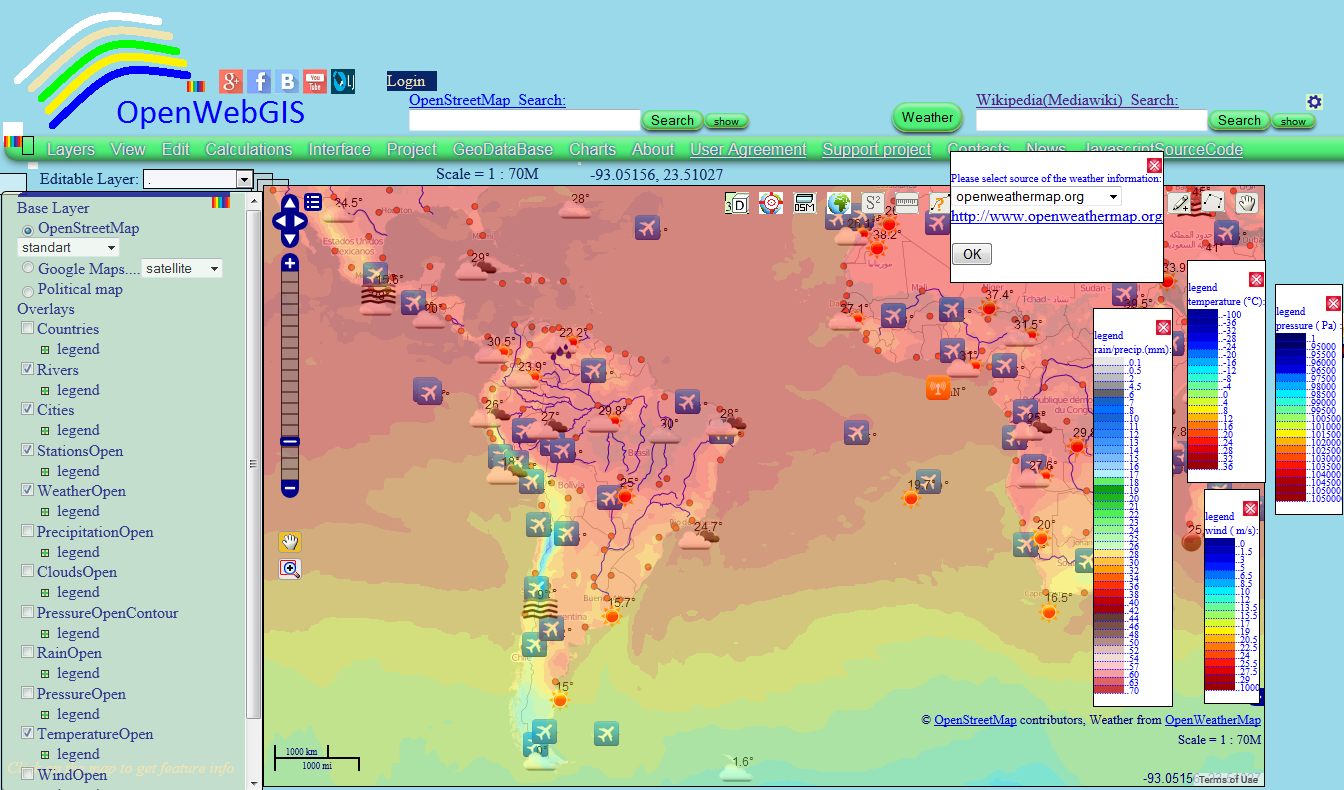This screenshot has width=1344, height=790.
Task: Open the measure distance ruler tool
Action: 906,202
